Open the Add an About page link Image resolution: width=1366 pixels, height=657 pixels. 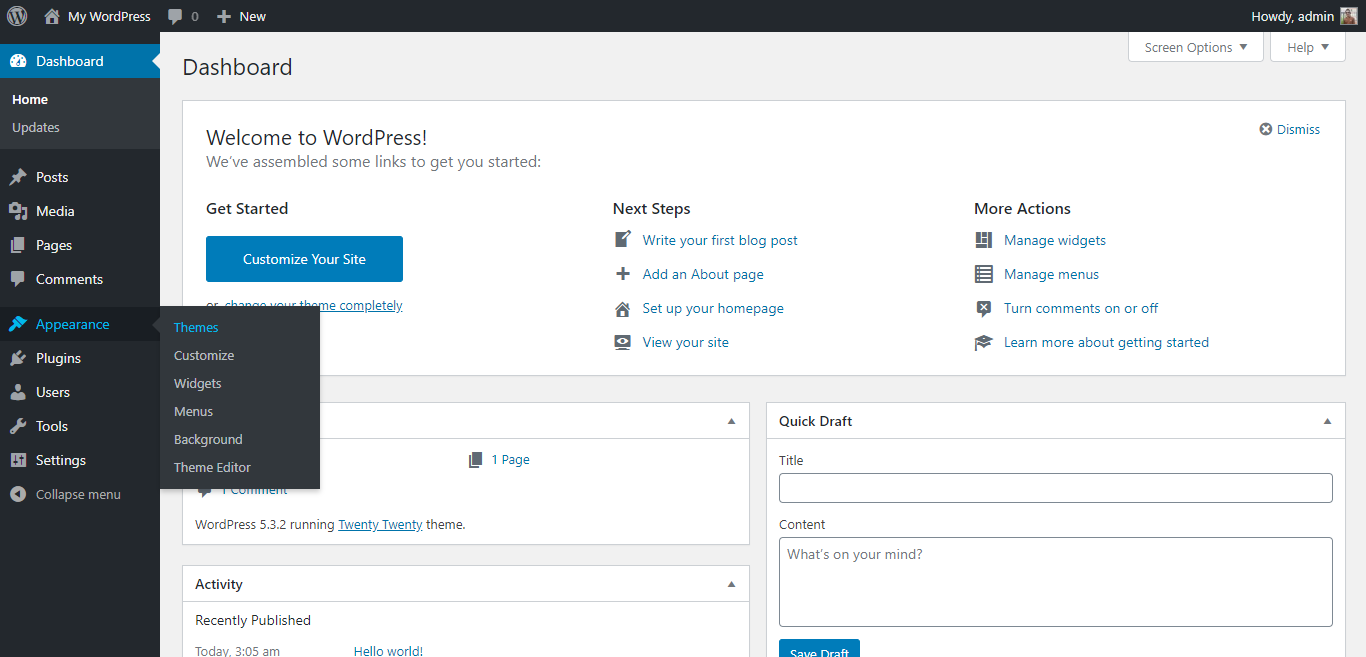coord(703,274)
